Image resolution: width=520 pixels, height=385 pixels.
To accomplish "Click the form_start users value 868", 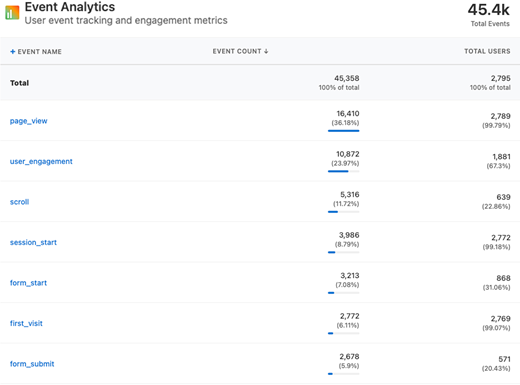I will pos(503,278).
